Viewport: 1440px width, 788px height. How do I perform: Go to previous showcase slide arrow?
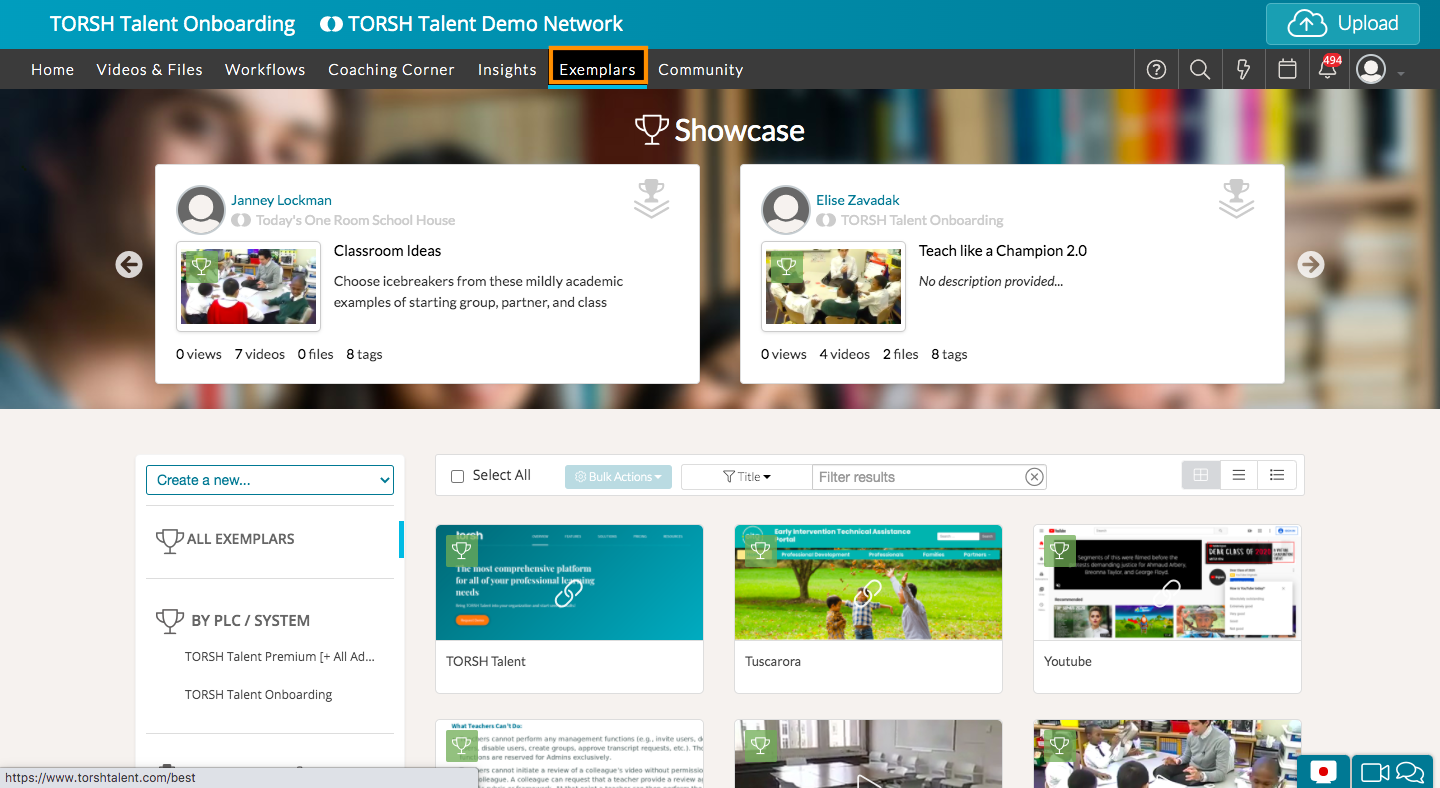coord(129,264)
